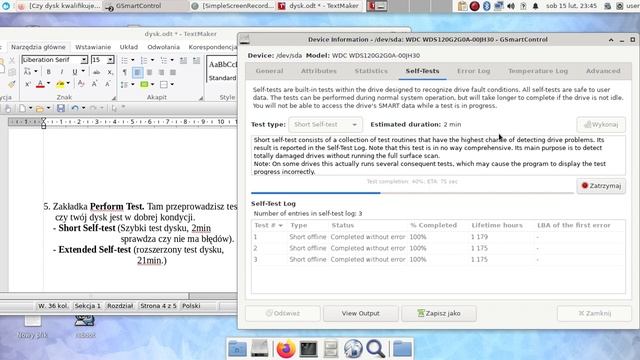Save document with the floppy disk icon
Screen dimensions: 640x360
61,108
